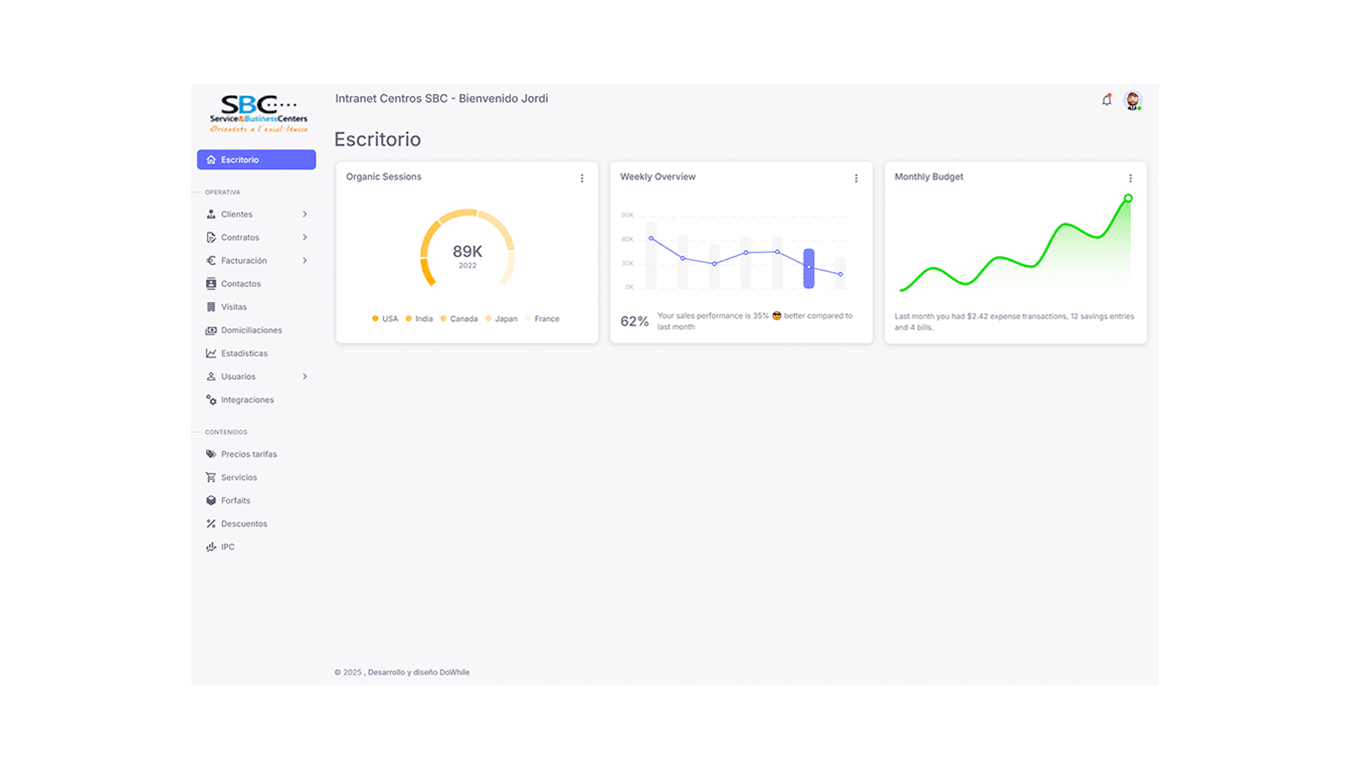The height and width of the screenshot is (760, 1351).
Task: Click the Contactos sidebar icon
Action: click(211, 284)
